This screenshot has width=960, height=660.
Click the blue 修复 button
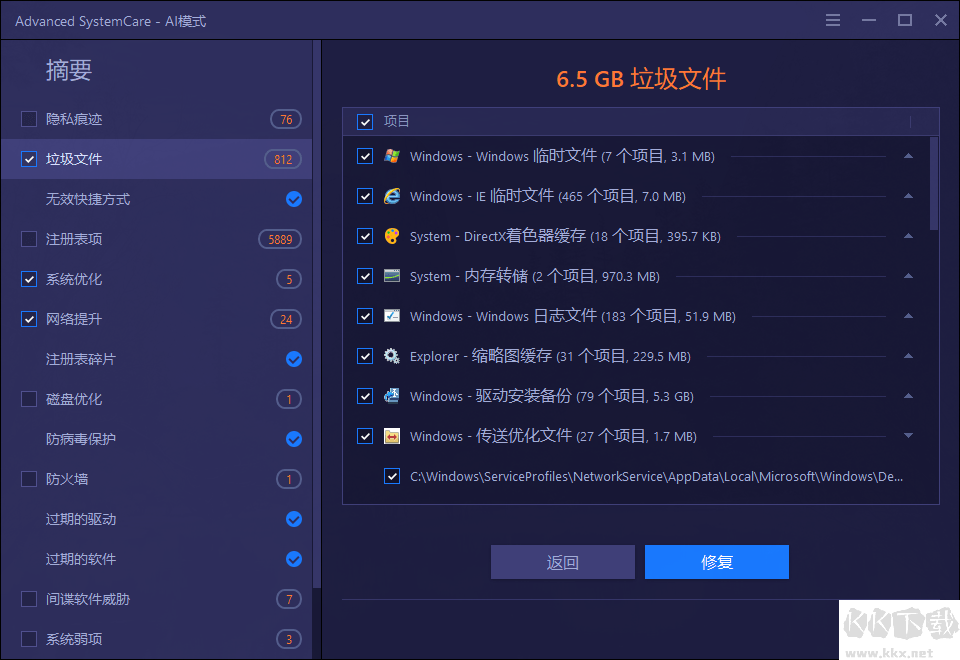716,562
